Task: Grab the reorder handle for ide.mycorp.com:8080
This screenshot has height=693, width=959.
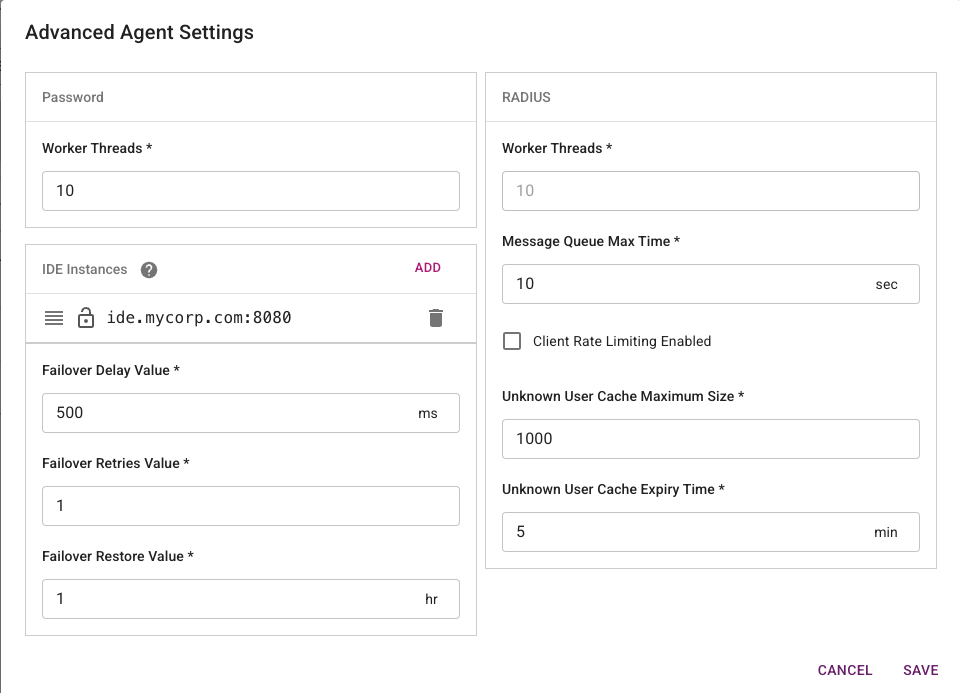Action: [54, 318]
